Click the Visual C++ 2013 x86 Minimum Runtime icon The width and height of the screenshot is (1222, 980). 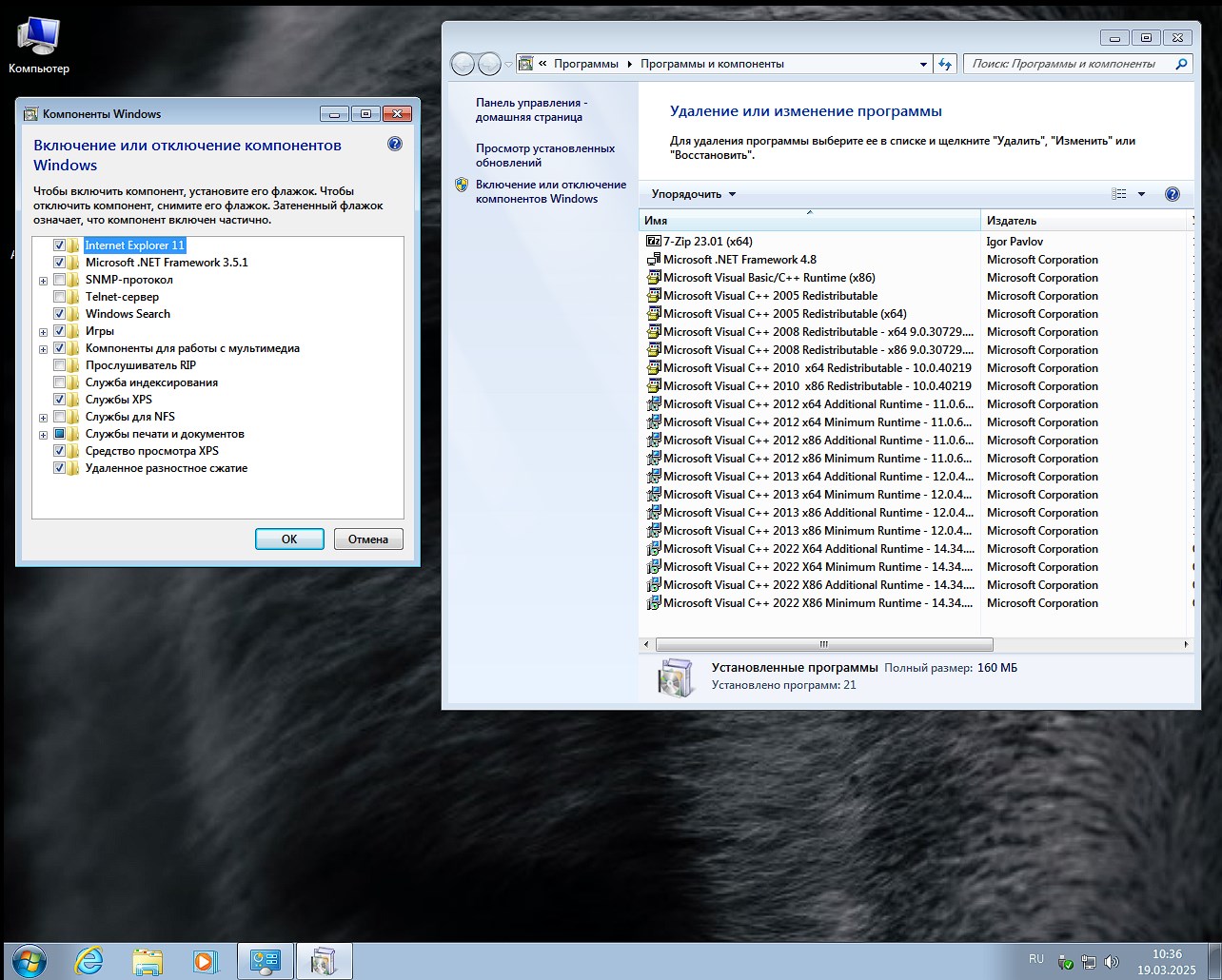point(653,531)
